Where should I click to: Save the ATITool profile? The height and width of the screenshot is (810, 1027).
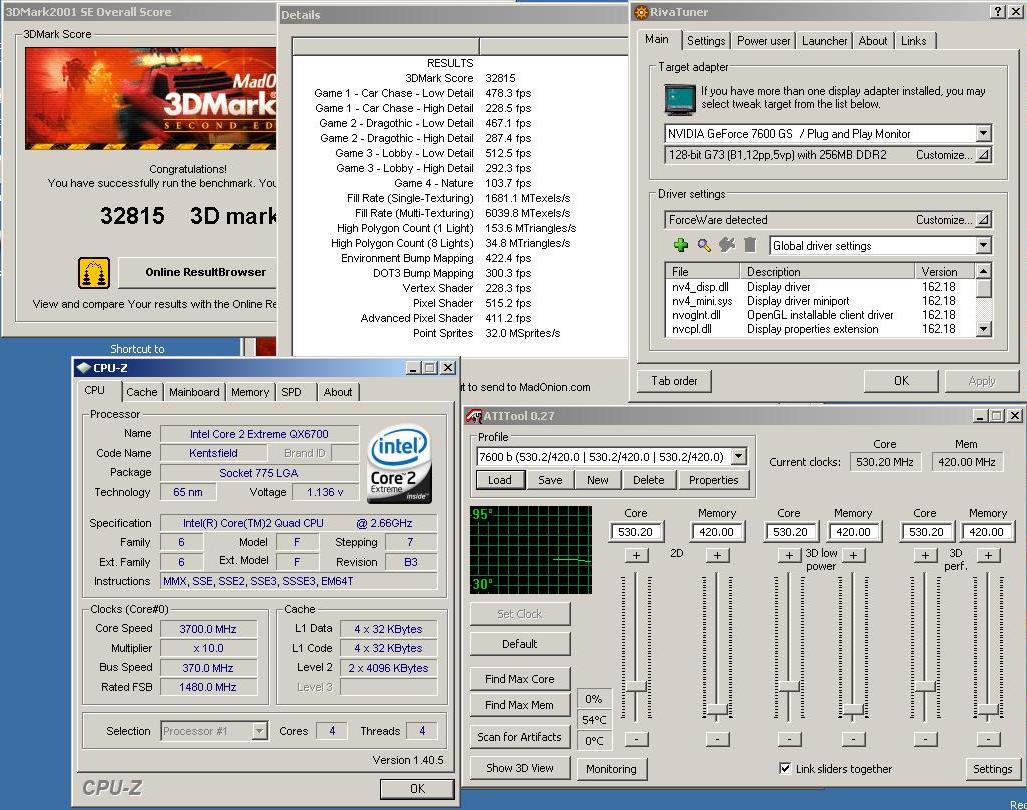click(x=550, y=480)
